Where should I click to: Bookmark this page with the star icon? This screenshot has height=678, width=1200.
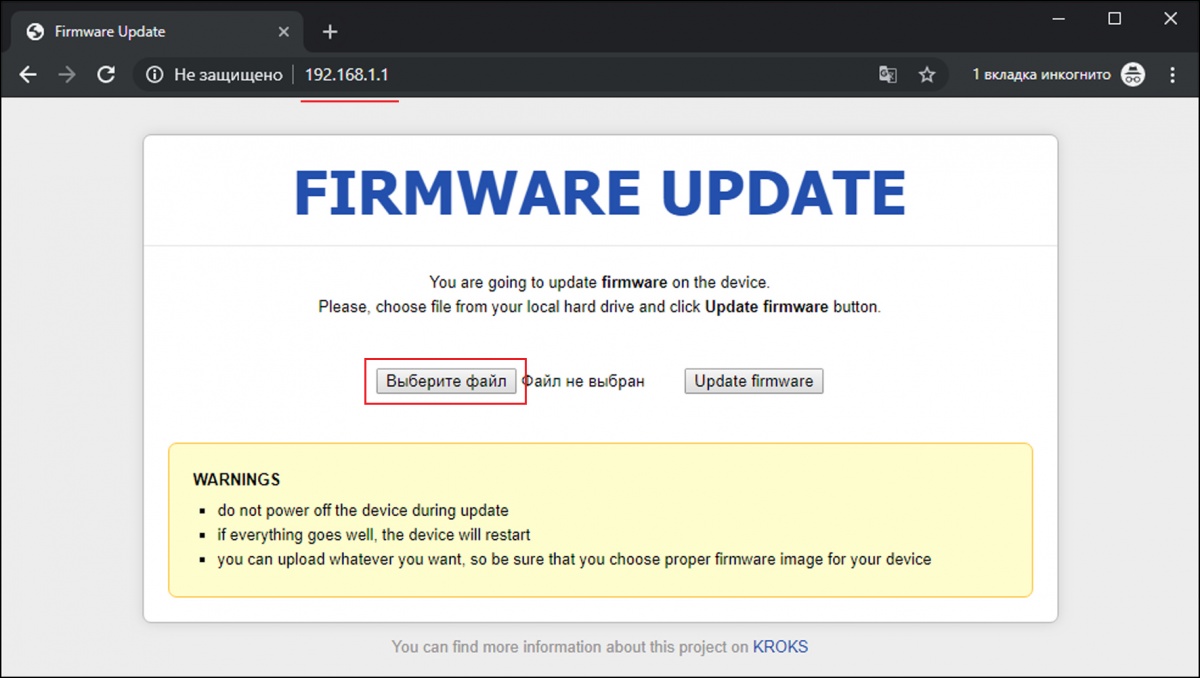pos(927,75)
